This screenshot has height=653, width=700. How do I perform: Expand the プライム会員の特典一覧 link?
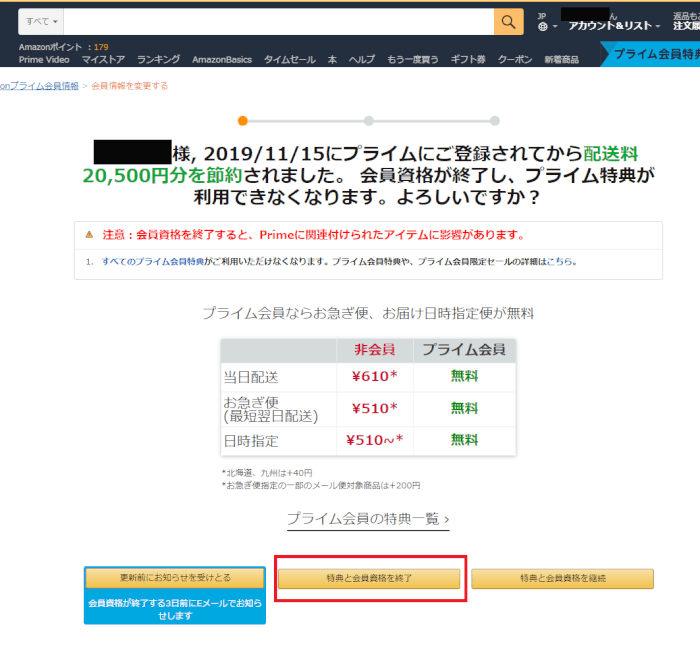pyautogui.click(x=368, y=519)
